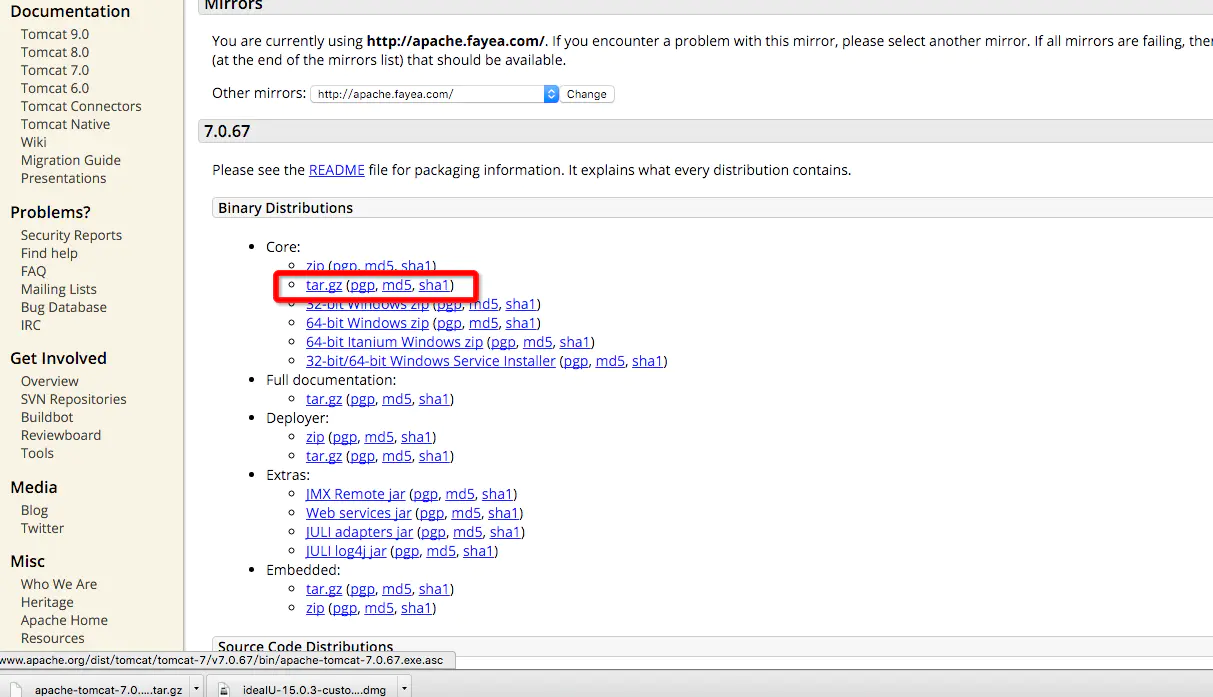Open pgp signature for Core tar.gz
The height and width of the screenshot is (697, 1213).
click(x=362, y=285)
